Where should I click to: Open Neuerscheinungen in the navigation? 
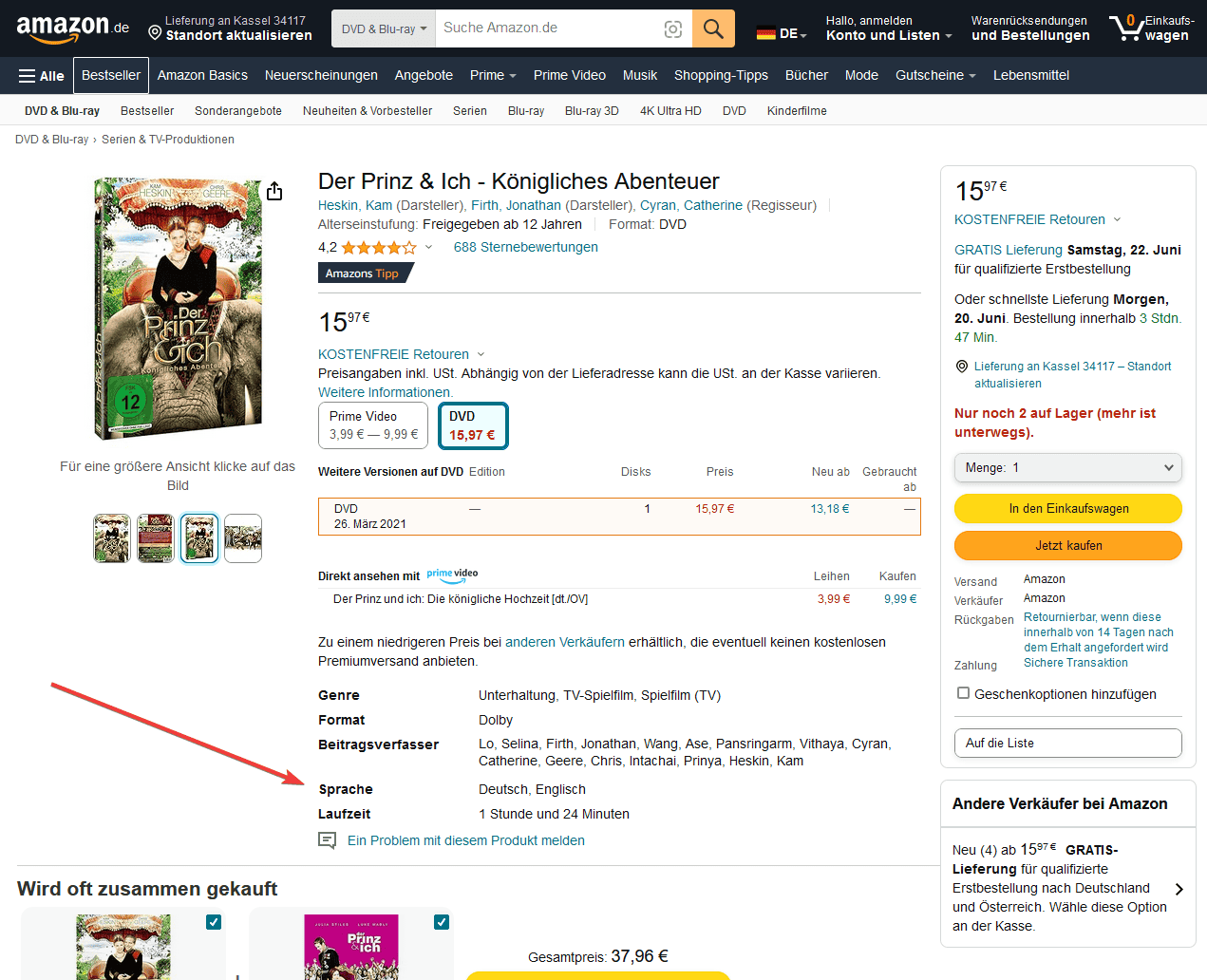(321, 76)
